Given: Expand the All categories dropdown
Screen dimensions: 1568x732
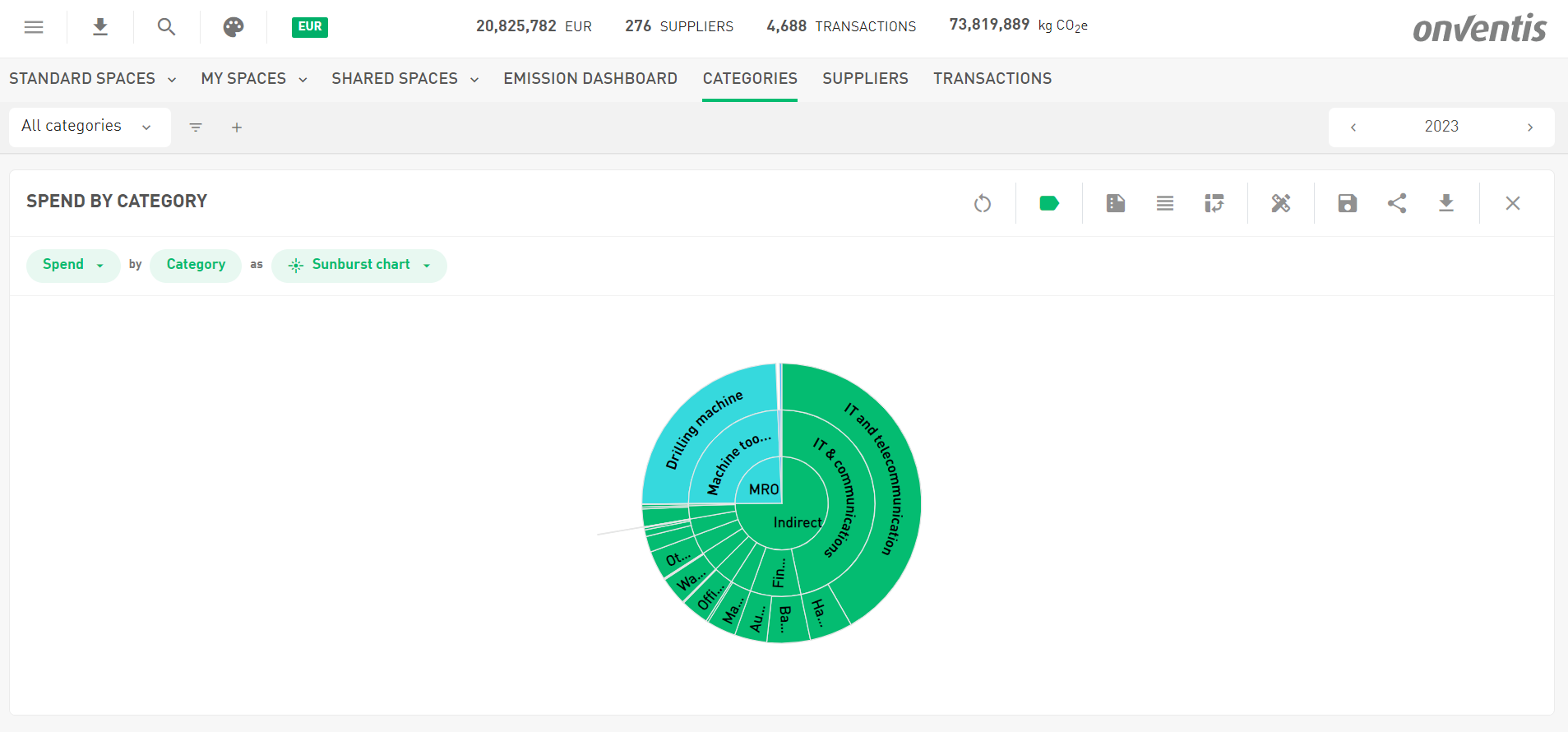Looking at the screenshot, I should point(89,127).
